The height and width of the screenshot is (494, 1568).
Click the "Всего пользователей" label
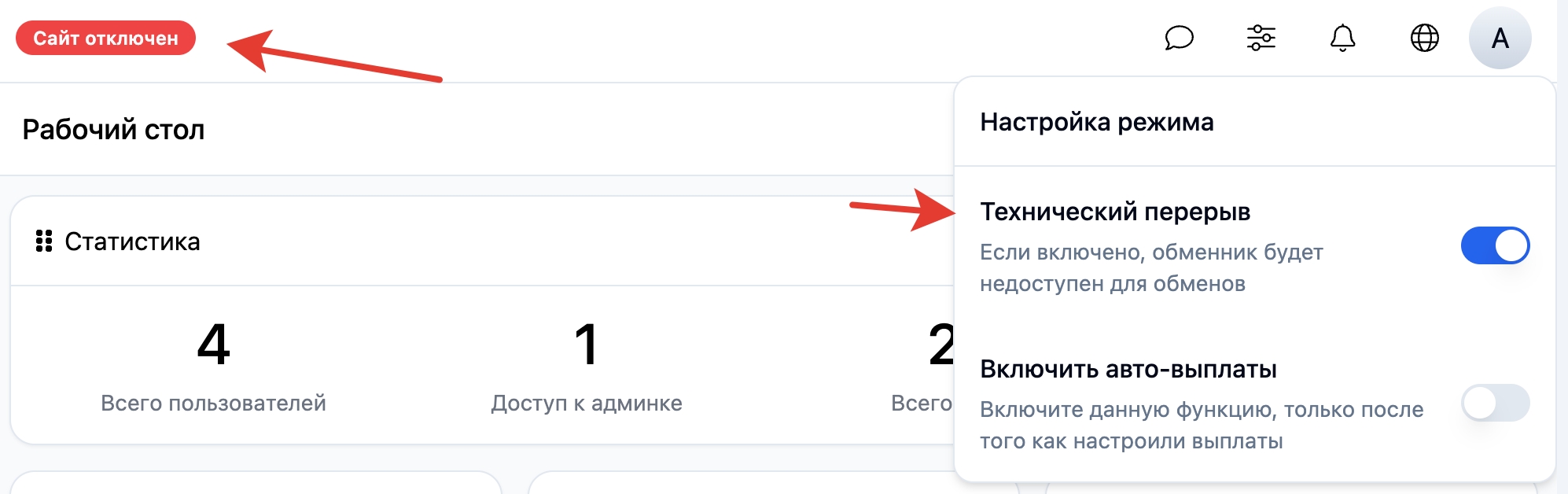pos(213,404)
